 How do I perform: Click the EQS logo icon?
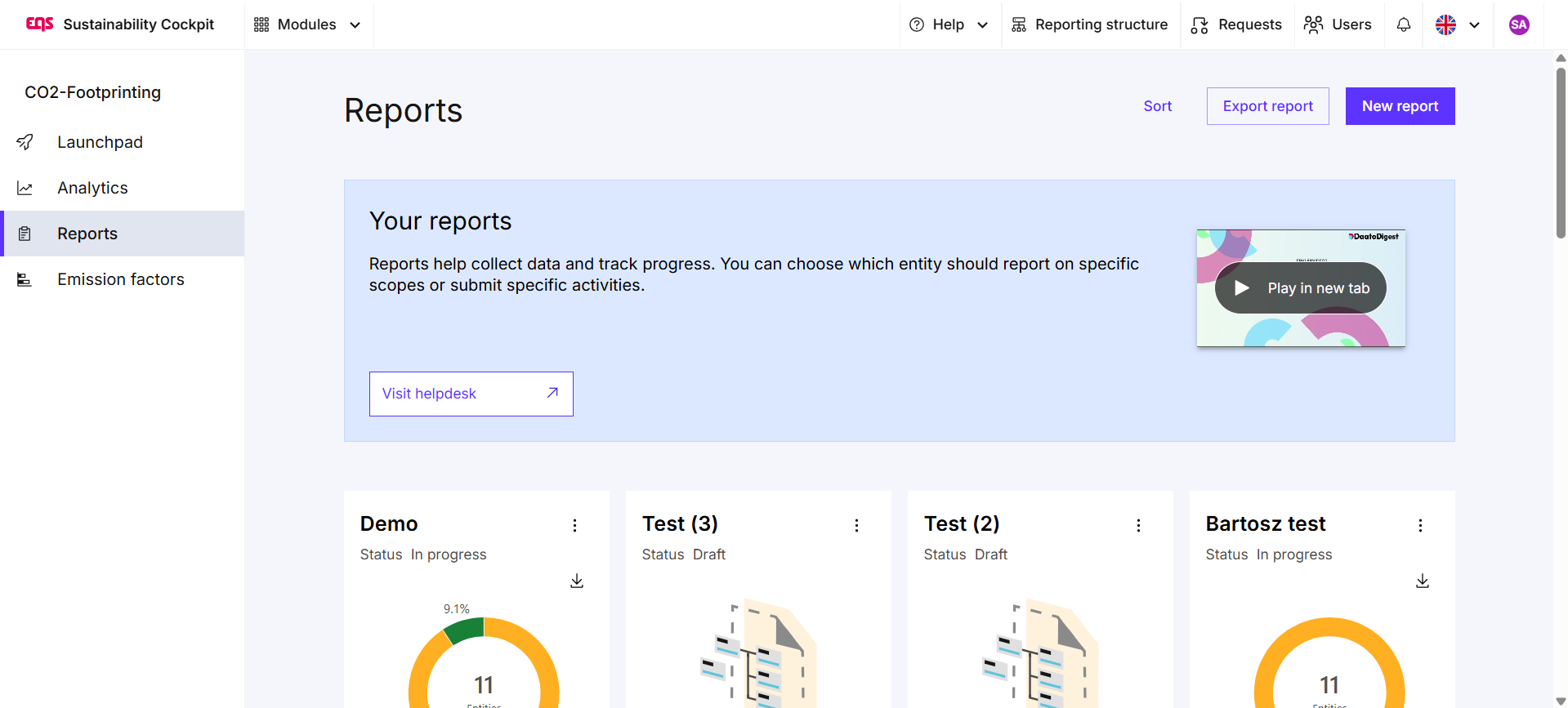39,24
